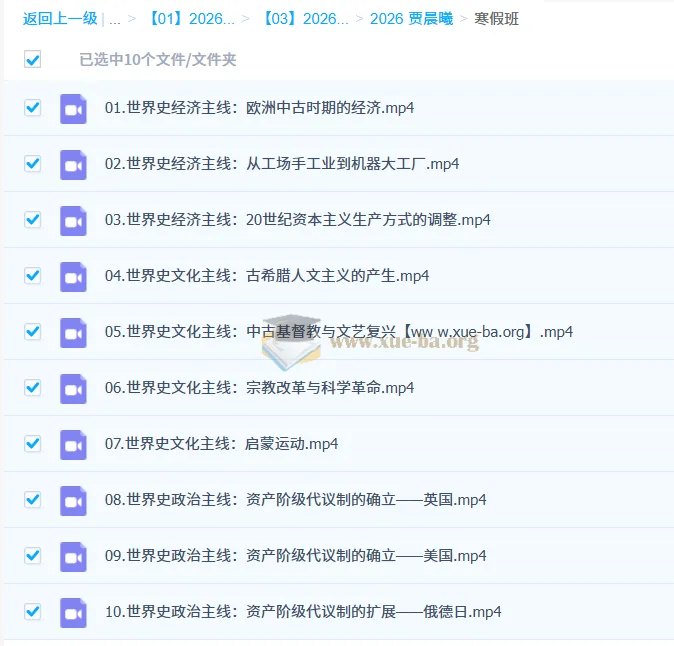Uncheck file 04 古希腊人文主义的产生 checkbox
Screen dimensions: 674x646
coord(33,276)
